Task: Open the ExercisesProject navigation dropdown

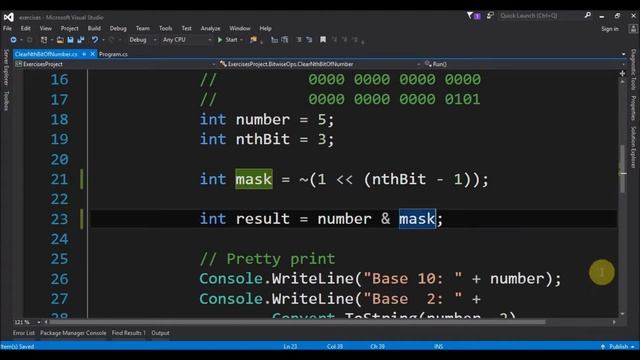Action: click(115, 64)
